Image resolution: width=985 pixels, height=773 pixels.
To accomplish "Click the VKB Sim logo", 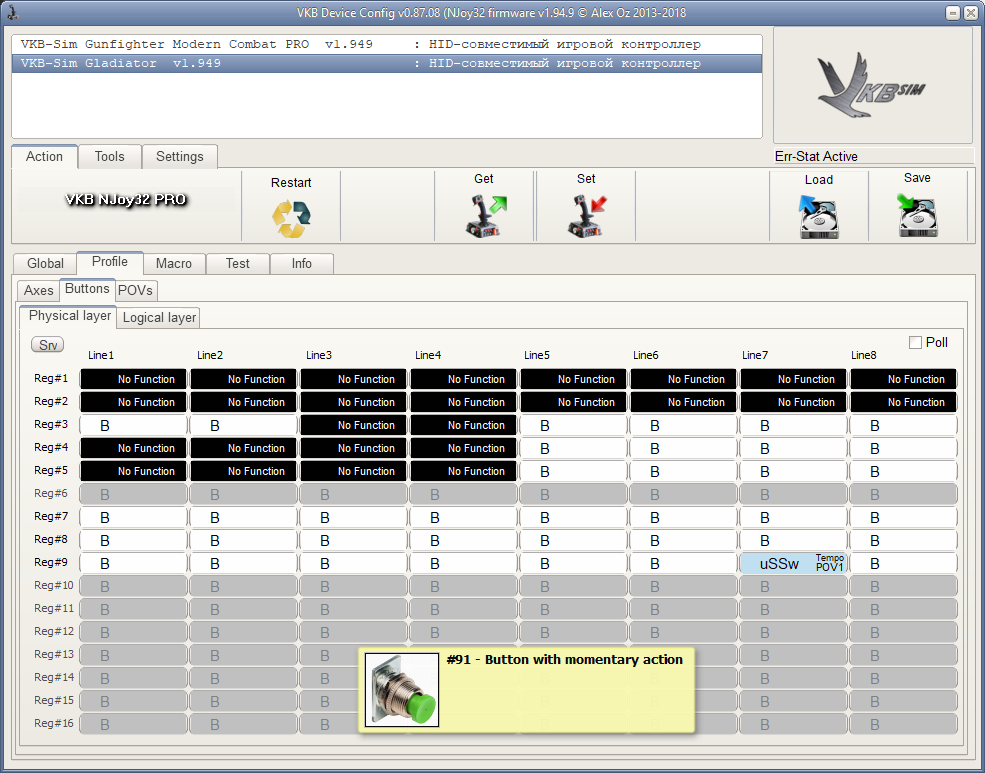I will click(x=872, y=85).
